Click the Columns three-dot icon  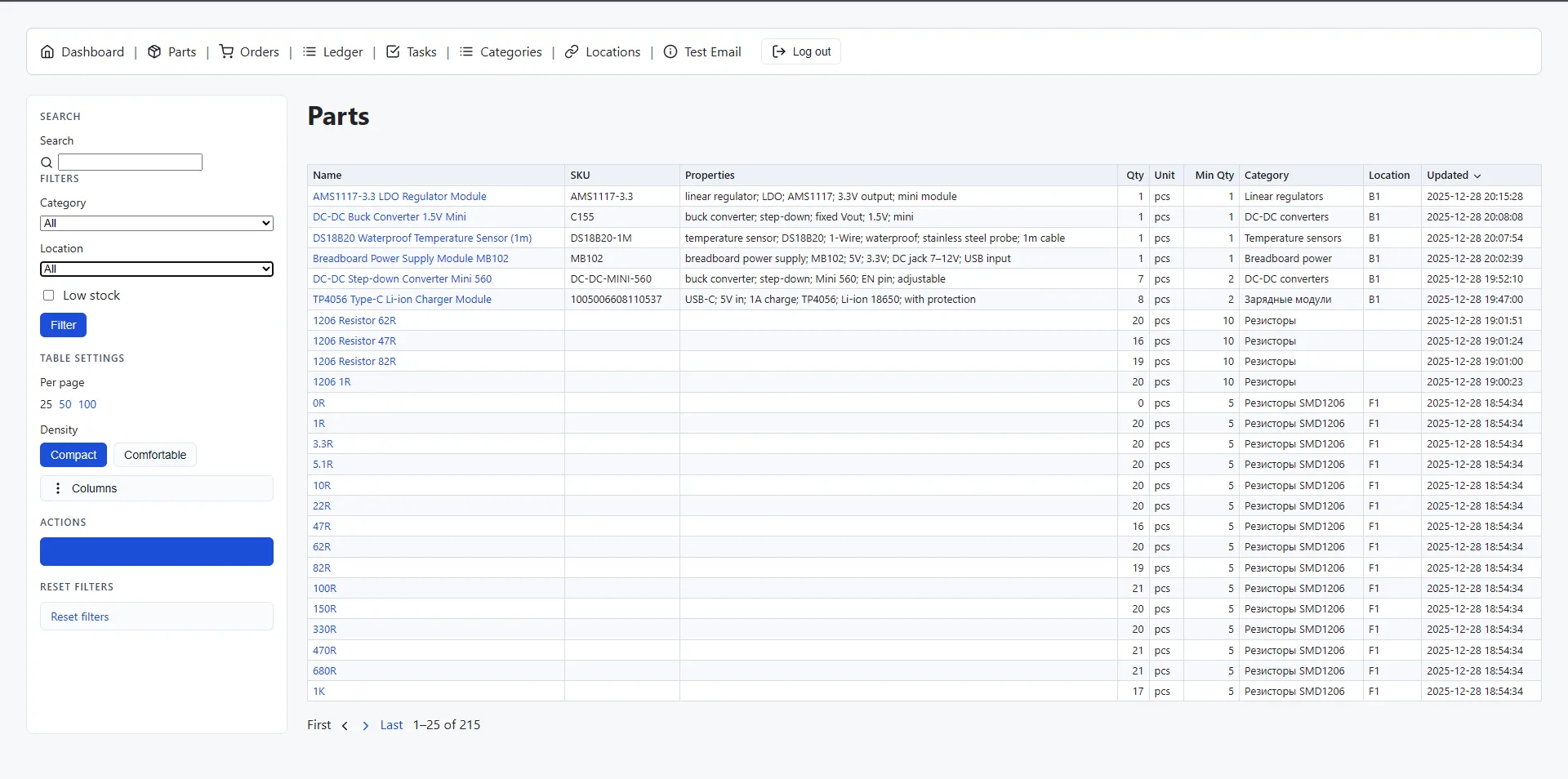(57, 488)
